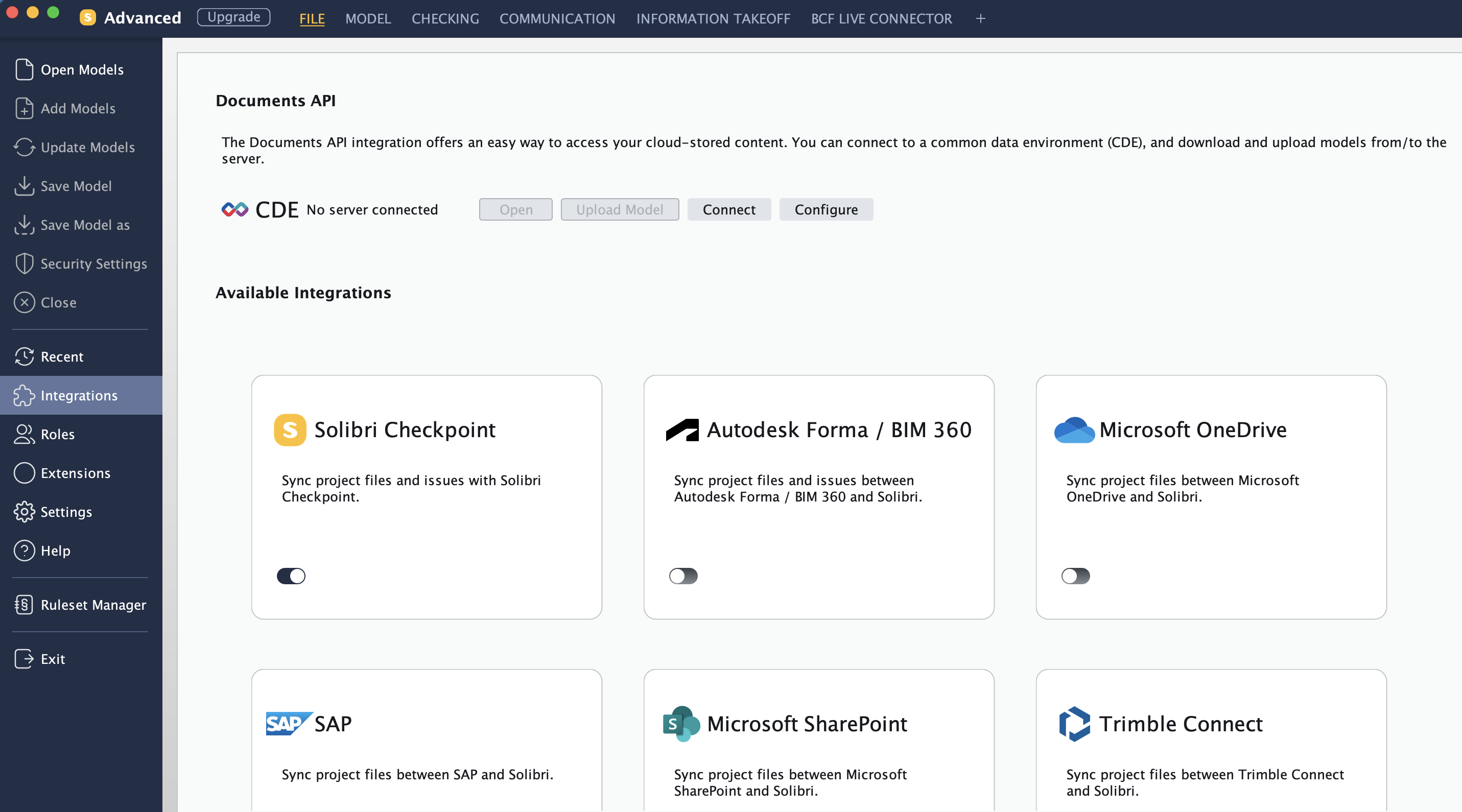Screen dimensions: 1462x812
Task: Switch to the MODEL tab
Action: [x=368, y=19]
